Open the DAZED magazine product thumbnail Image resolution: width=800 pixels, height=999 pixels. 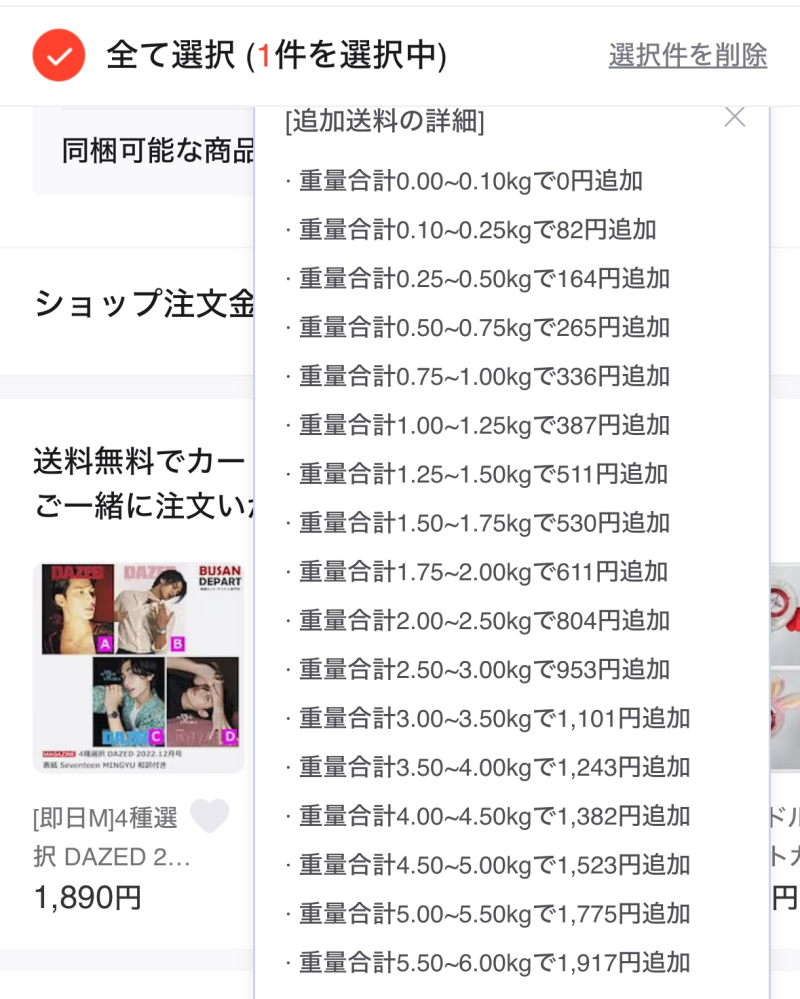point(138,668)
